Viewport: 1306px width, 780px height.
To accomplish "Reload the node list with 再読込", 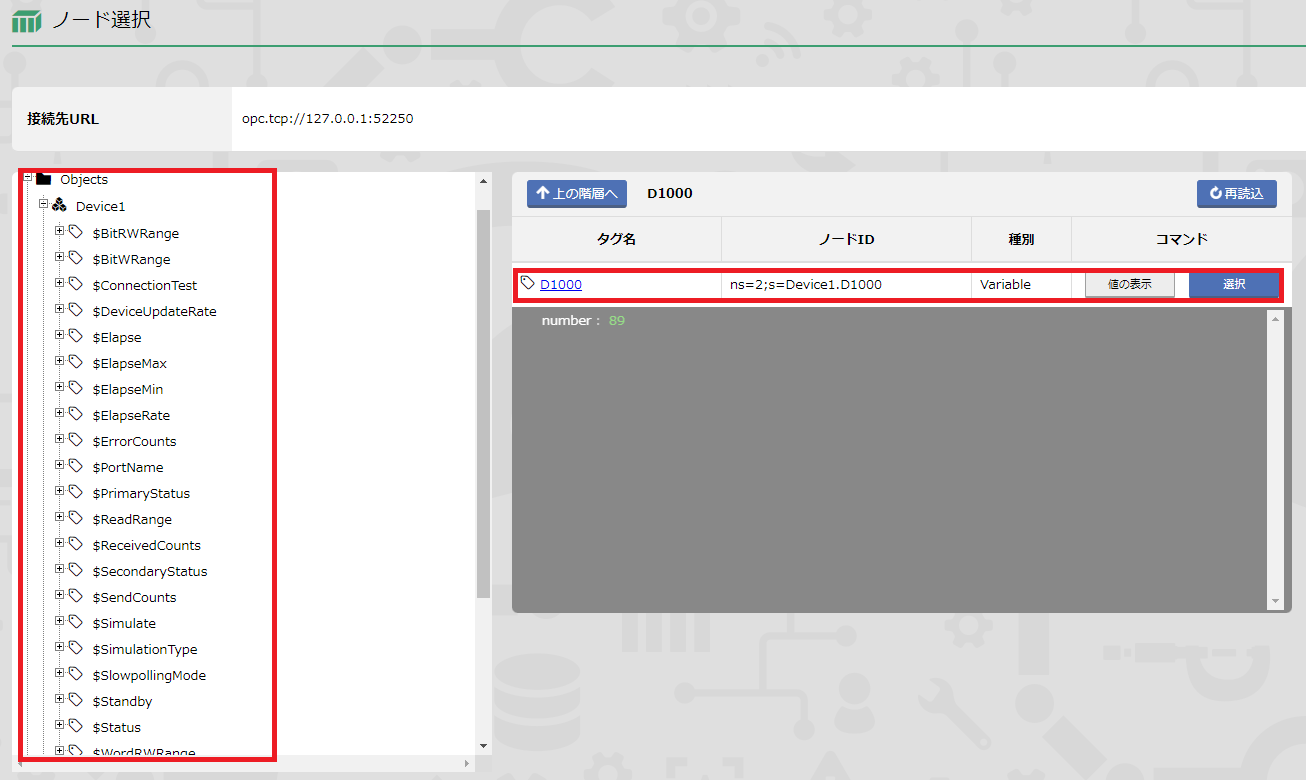I will click(x=1237, y=193).
